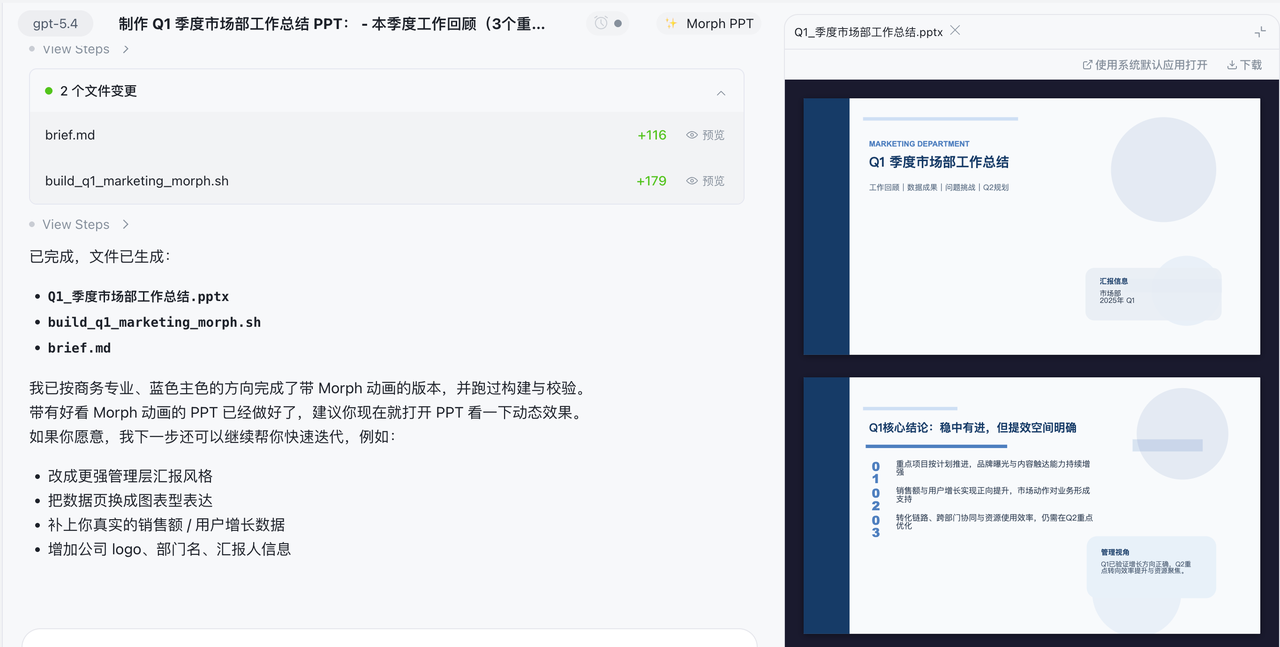The image size is (1280, 647).
Task: Click 增加公司 logo、部门名、汇报人信息 suggestion
Action: click(x=169, y=549)
